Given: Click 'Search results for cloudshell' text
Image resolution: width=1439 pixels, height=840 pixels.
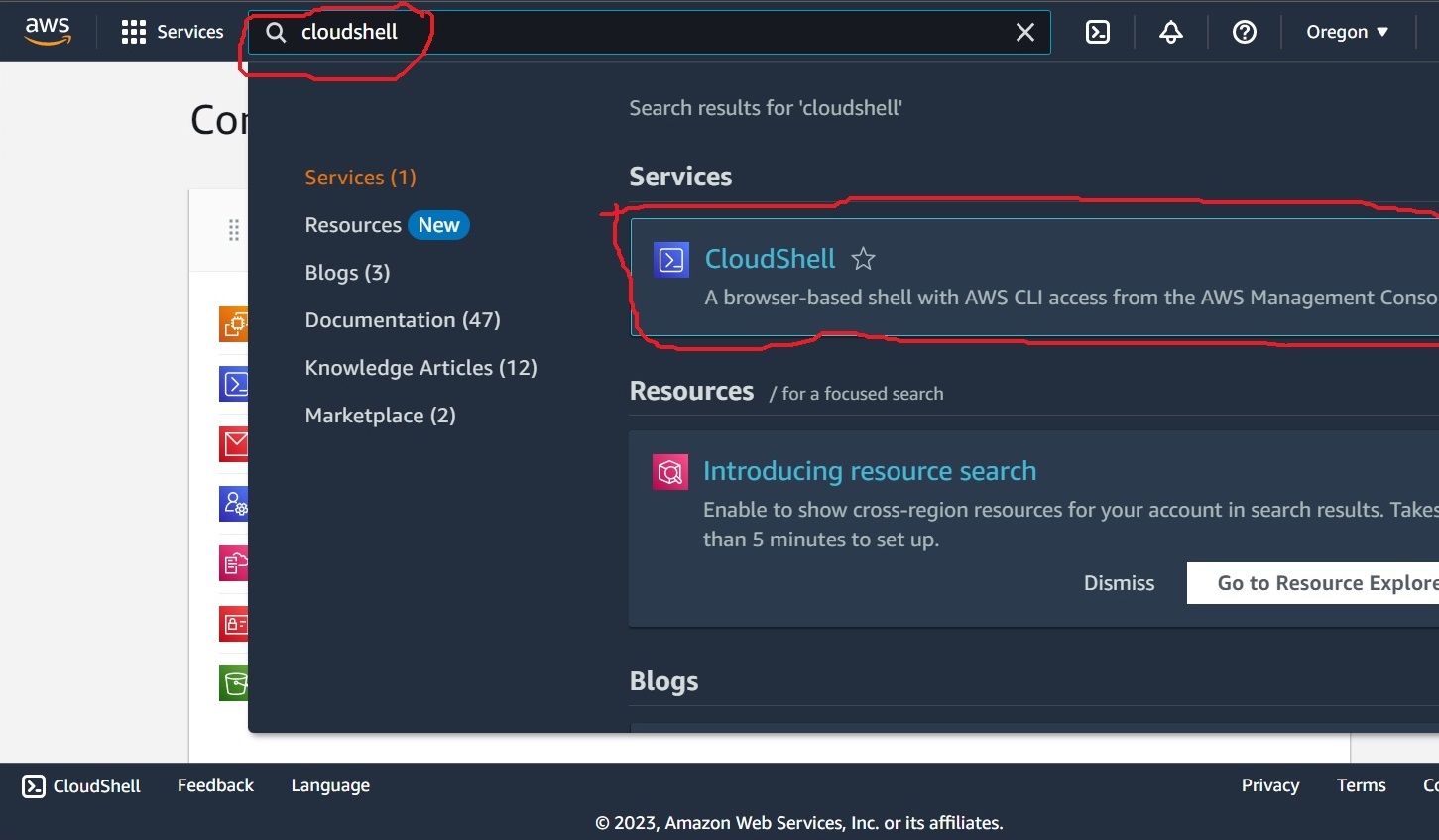Looking at the screenshot, I should click(766, 108).
